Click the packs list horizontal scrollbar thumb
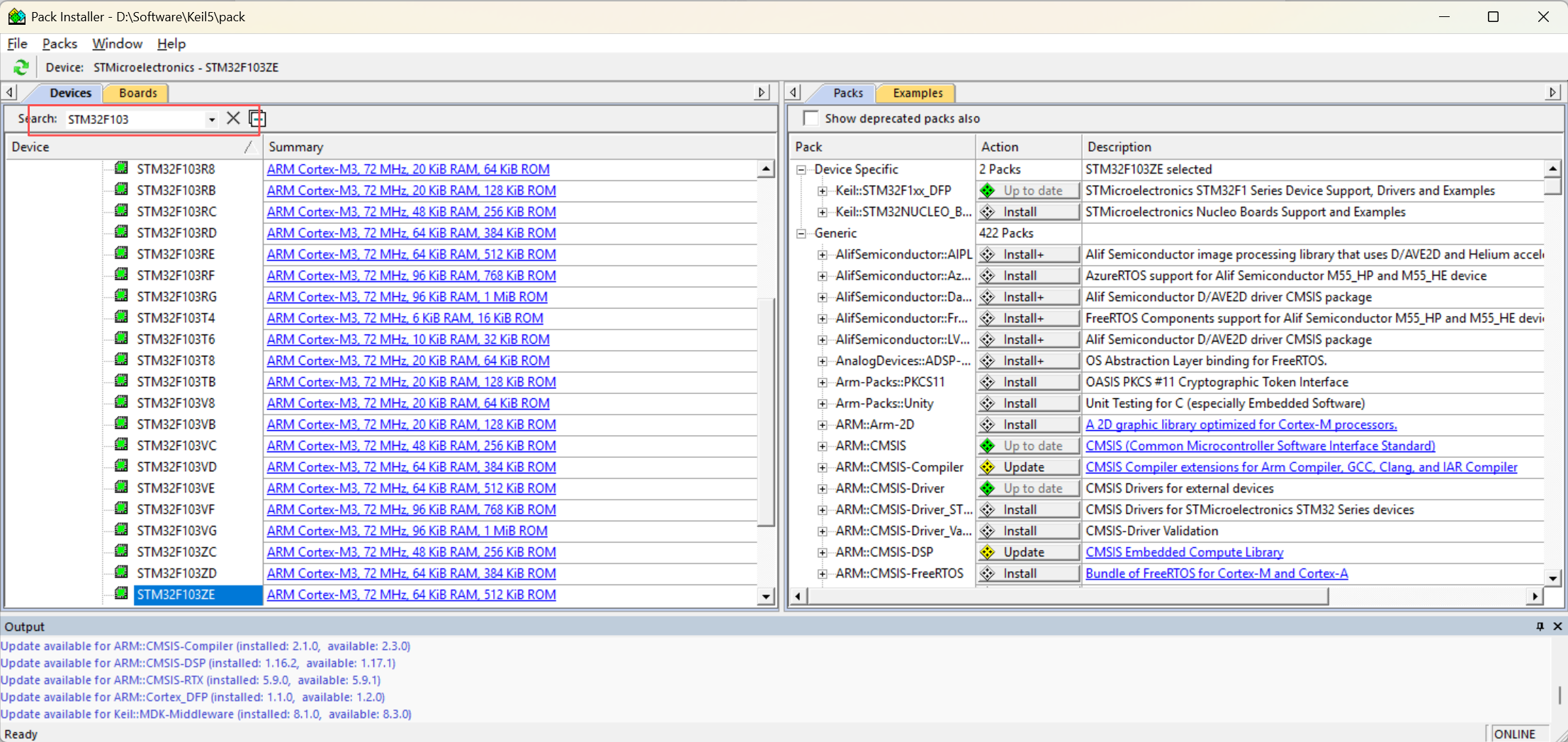1568x742 pixels. click(x=1068, y=596)
